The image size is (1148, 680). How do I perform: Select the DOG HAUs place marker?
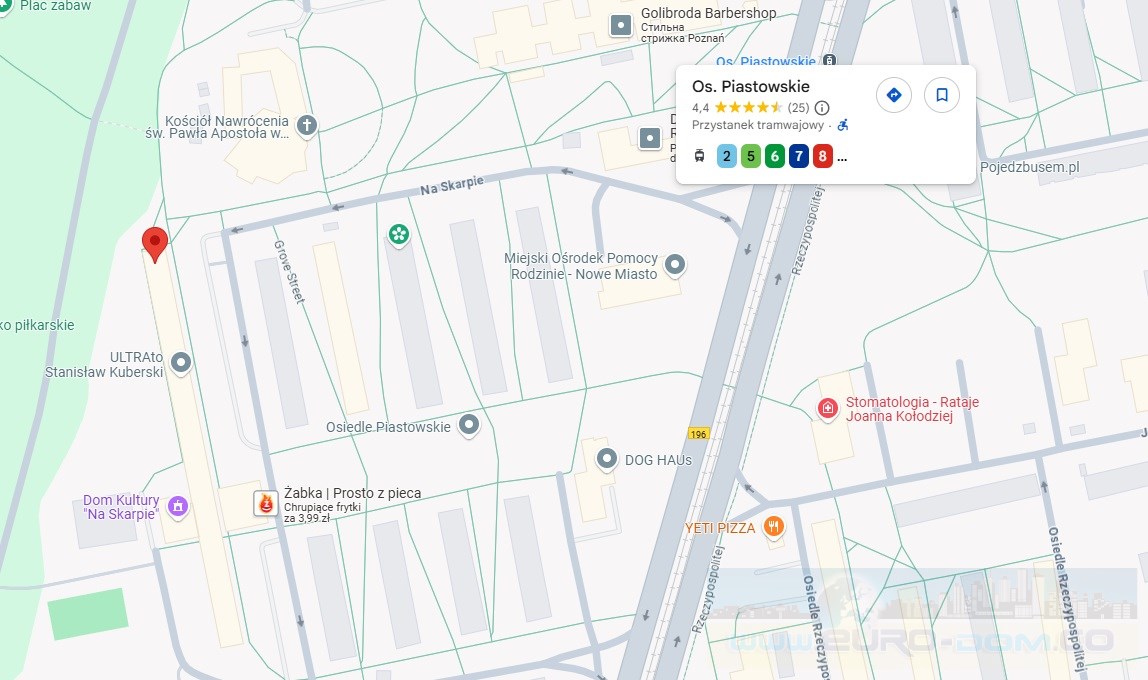pyautogui.click(x=606, y=460)
